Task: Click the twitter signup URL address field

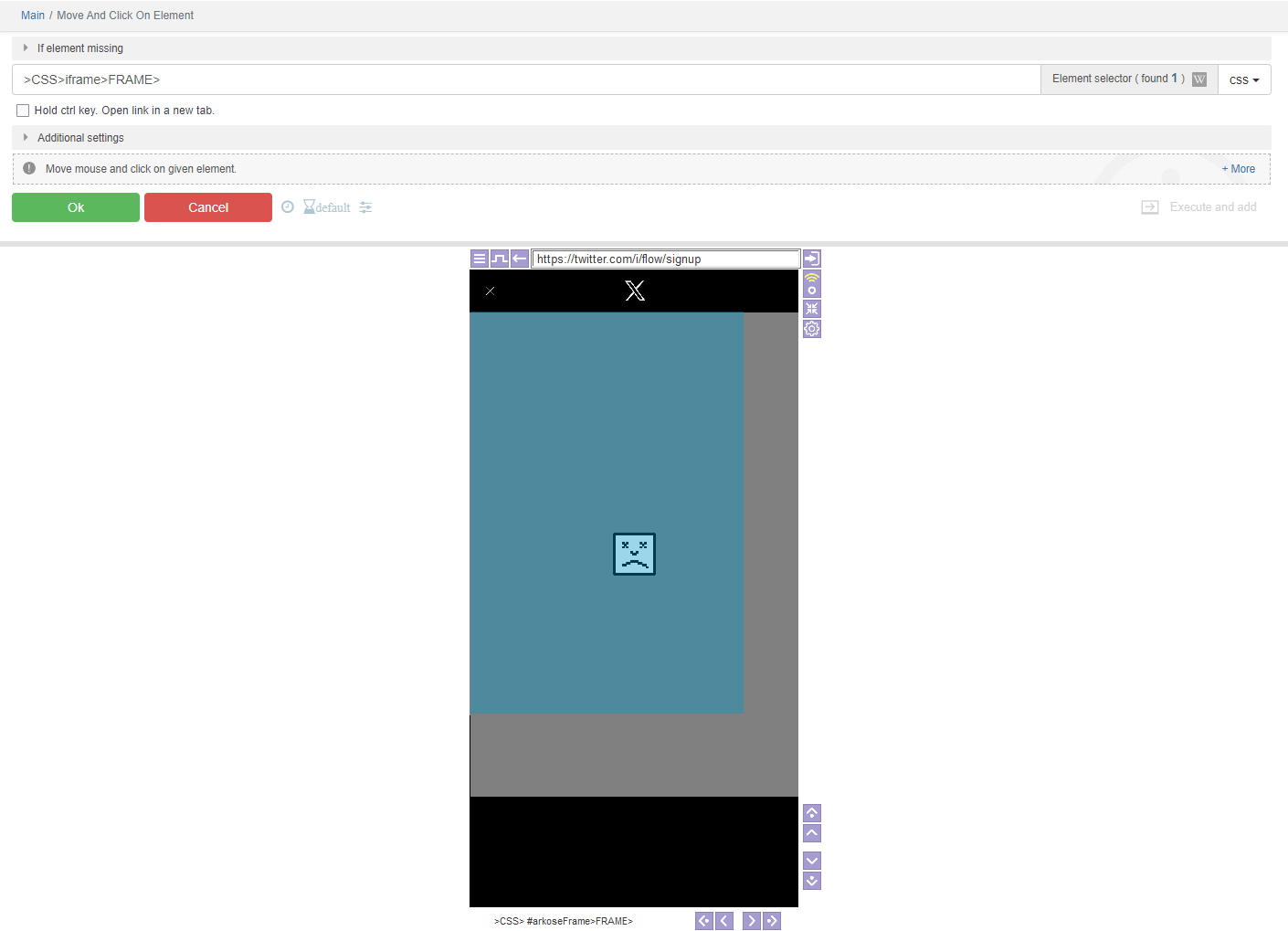Action: click(665, 259)
